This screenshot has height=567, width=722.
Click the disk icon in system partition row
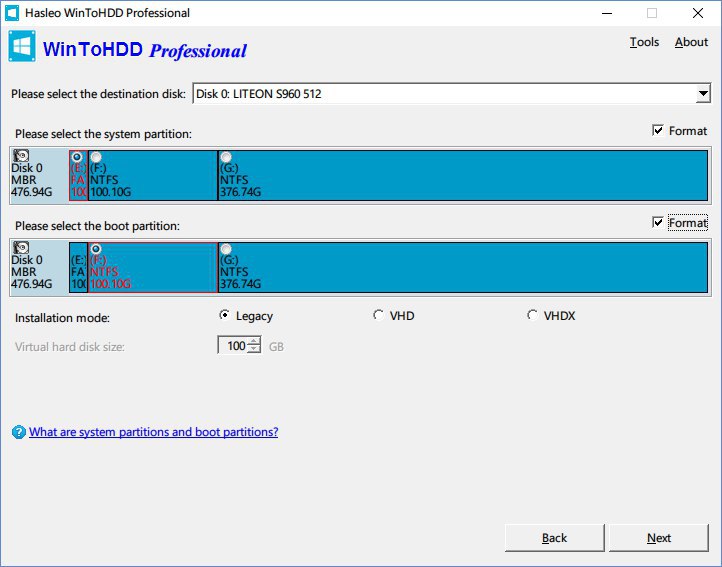[21, 156]
